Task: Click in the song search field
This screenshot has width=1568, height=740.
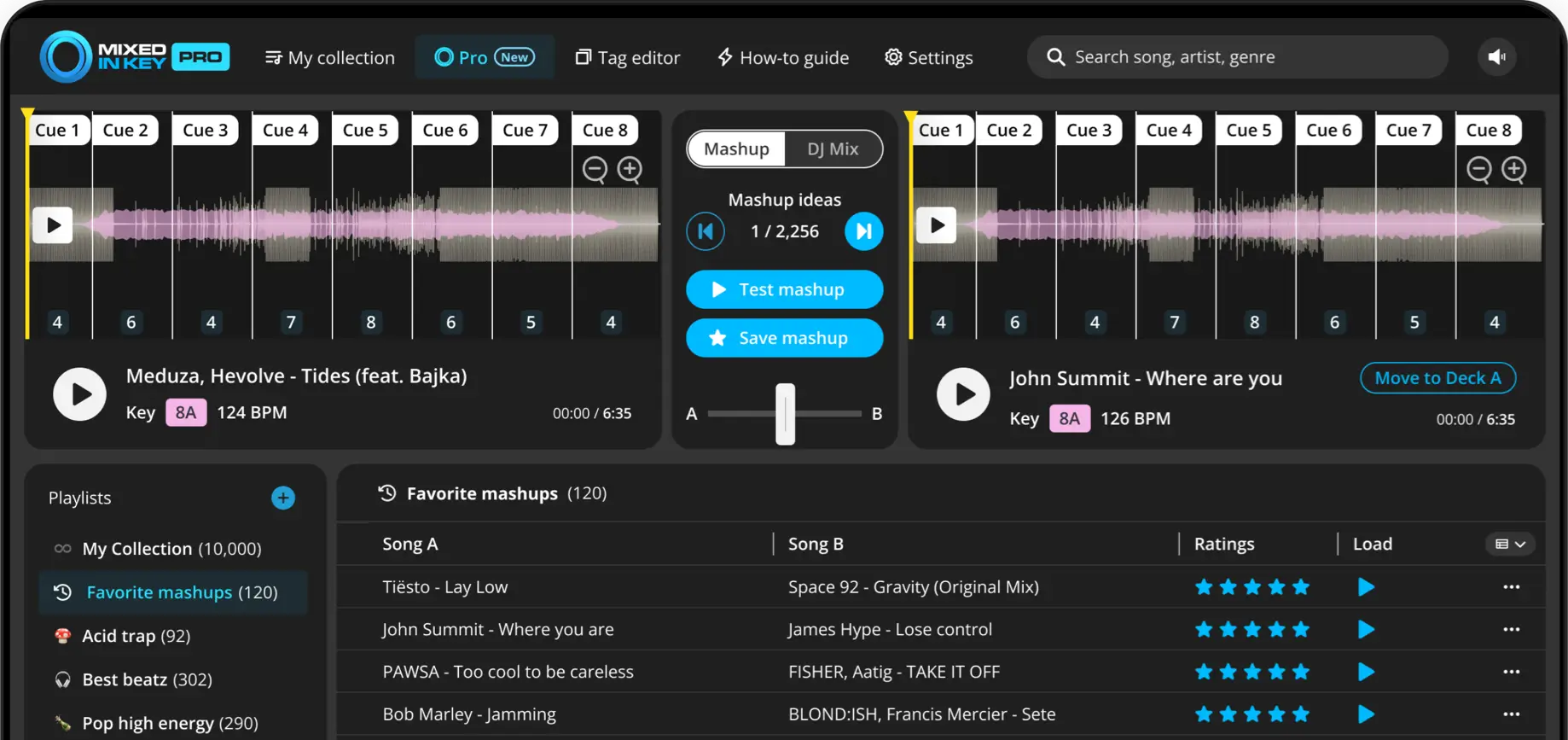Action: click(x=1238, y=57)
